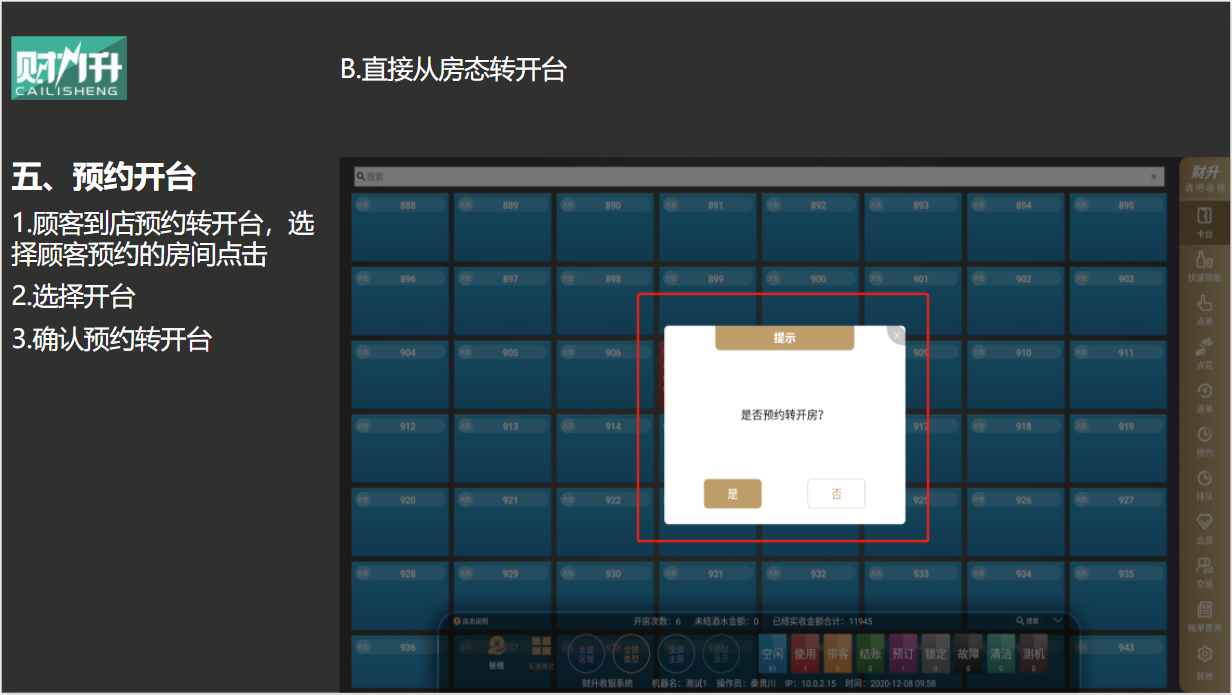Select room 911 tile

1119,375
